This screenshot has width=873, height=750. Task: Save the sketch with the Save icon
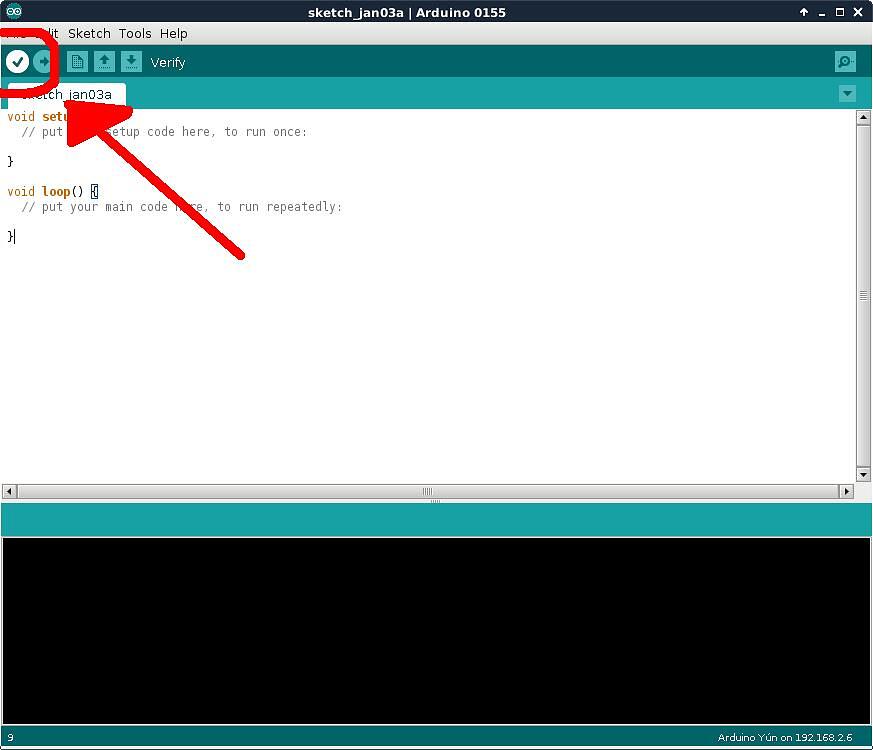pos(131,61)
